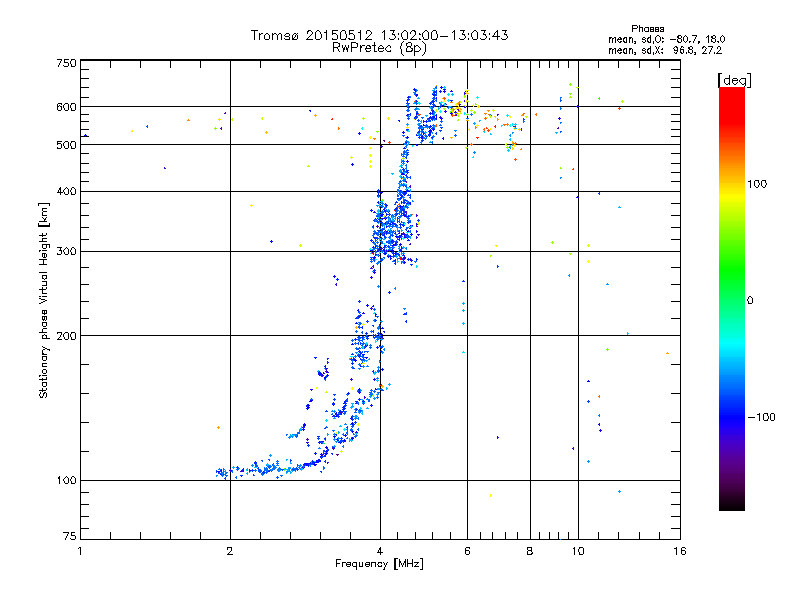The height and width of the screenshot is (600, 800).
Task: Click the colorbar tick label "-100"
Action: pos(761,417)
